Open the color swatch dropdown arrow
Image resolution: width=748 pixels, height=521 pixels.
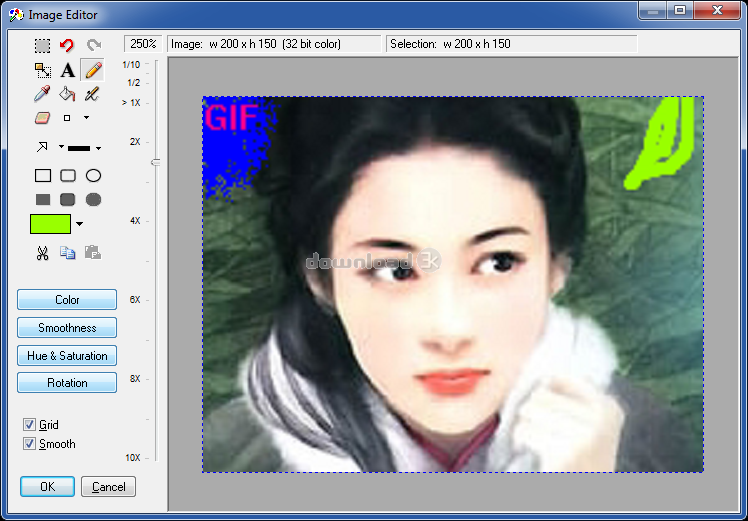pyautogui.click(x=80, y=224)
